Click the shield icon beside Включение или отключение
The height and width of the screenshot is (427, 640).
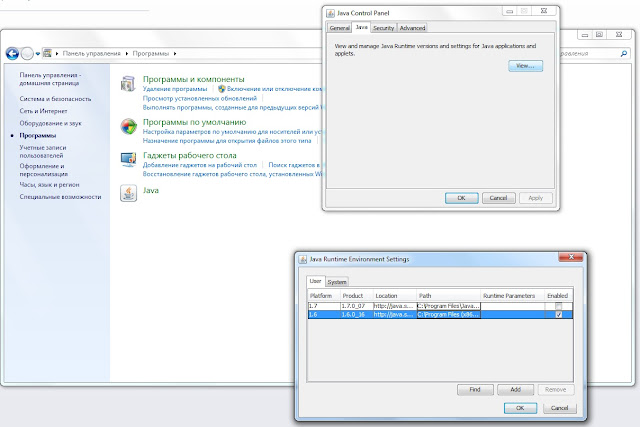coord(222,89)
